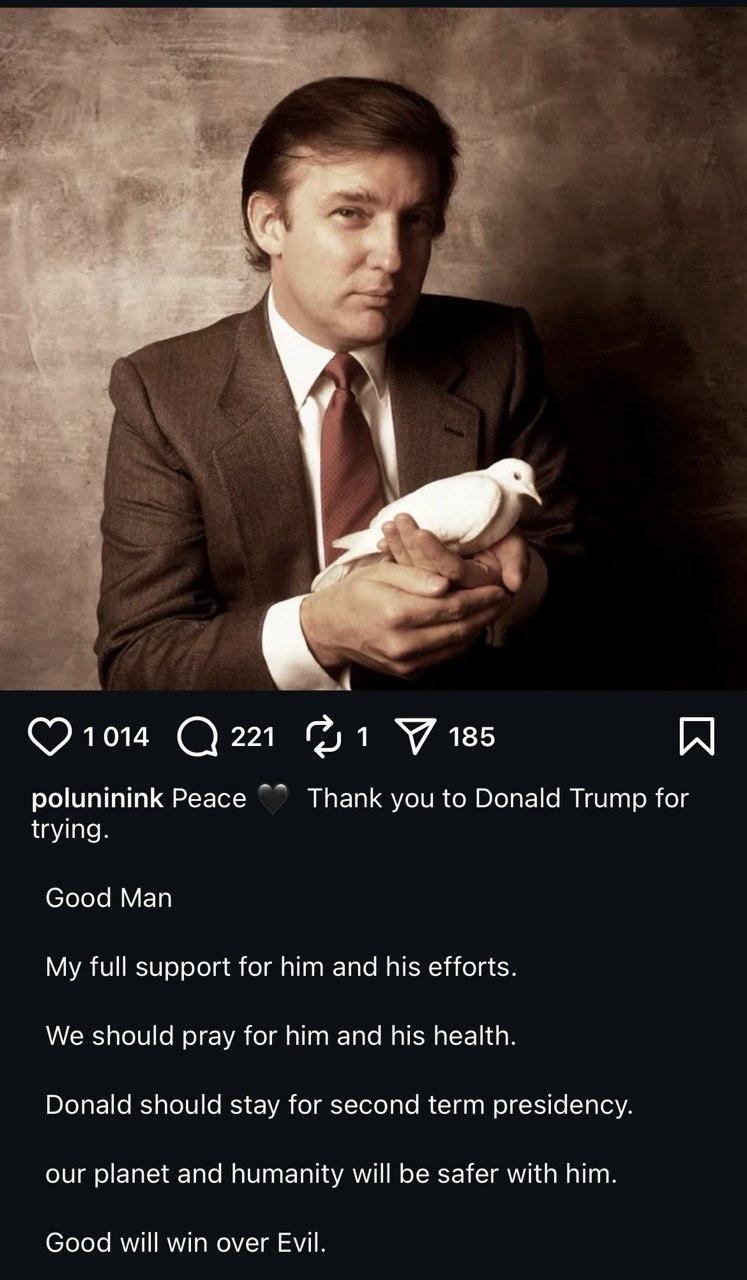Tap the red tie in the photo
This screenshot has width=747, height=1280.
(x=348, y=450)
